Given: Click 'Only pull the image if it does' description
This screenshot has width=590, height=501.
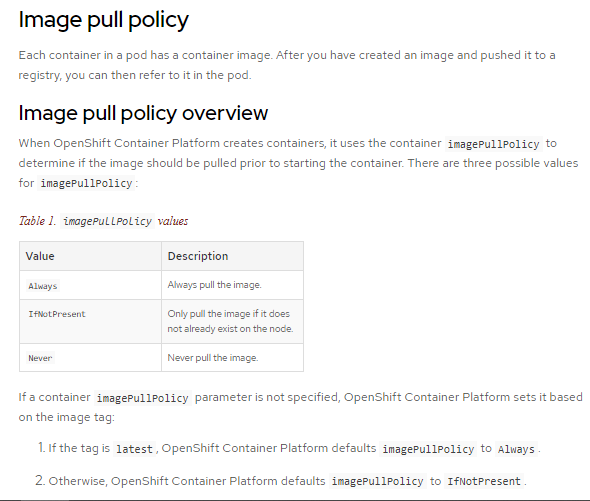Looking at the screenshot, I should (x=229, y=314).
